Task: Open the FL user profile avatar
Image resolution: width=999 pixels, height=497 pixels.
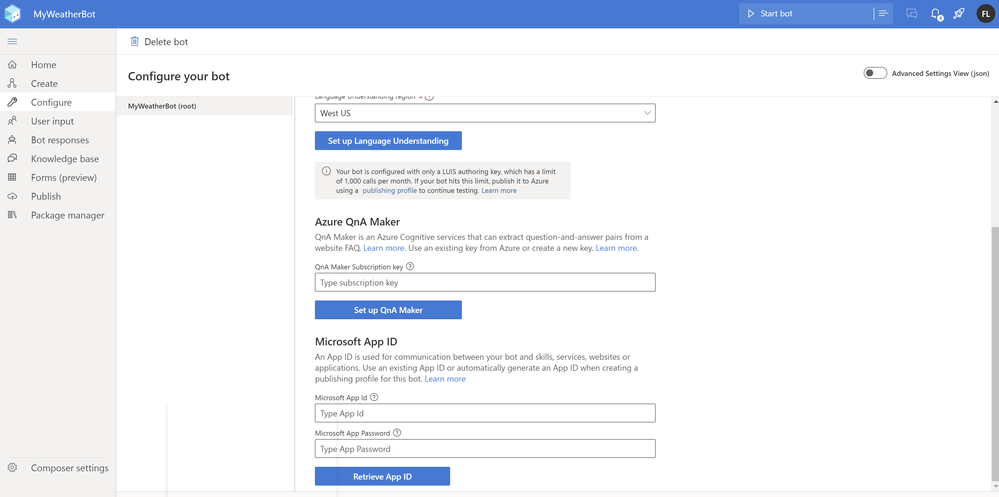Action: 985,14
